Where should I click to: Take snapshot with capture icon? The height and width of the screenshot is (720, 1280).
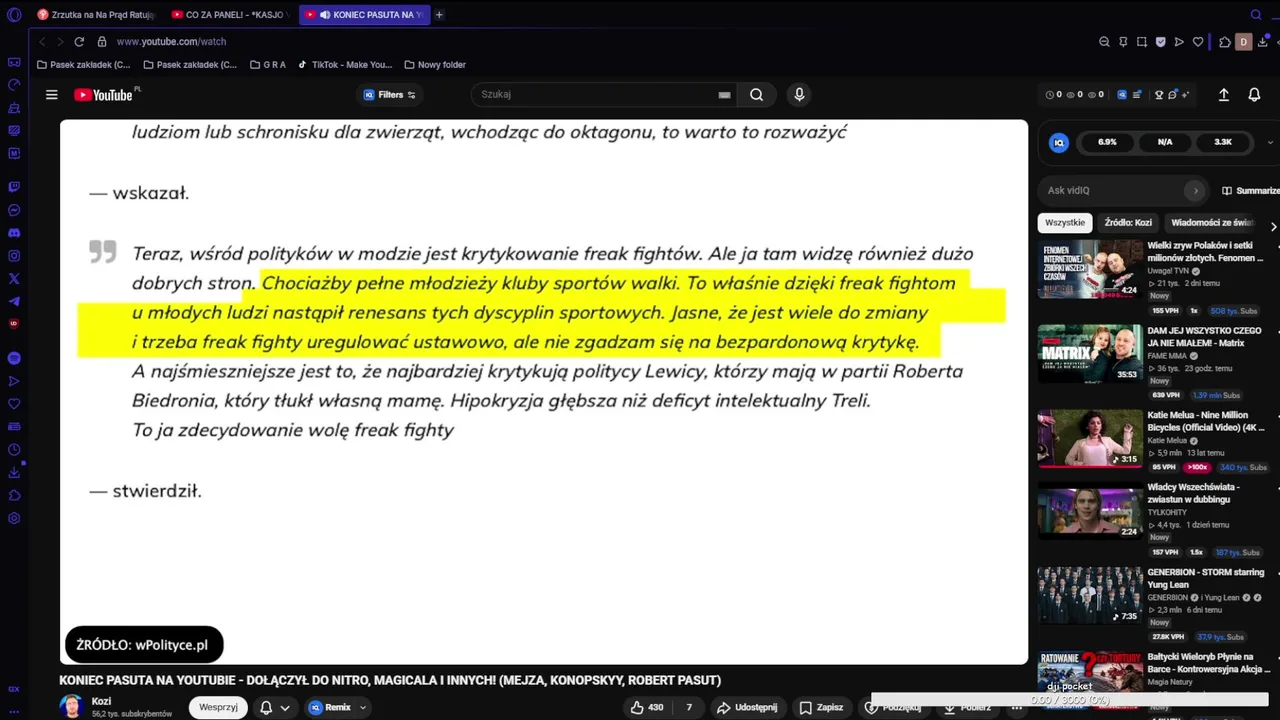pyautogui.click(x=1142, y=42)
